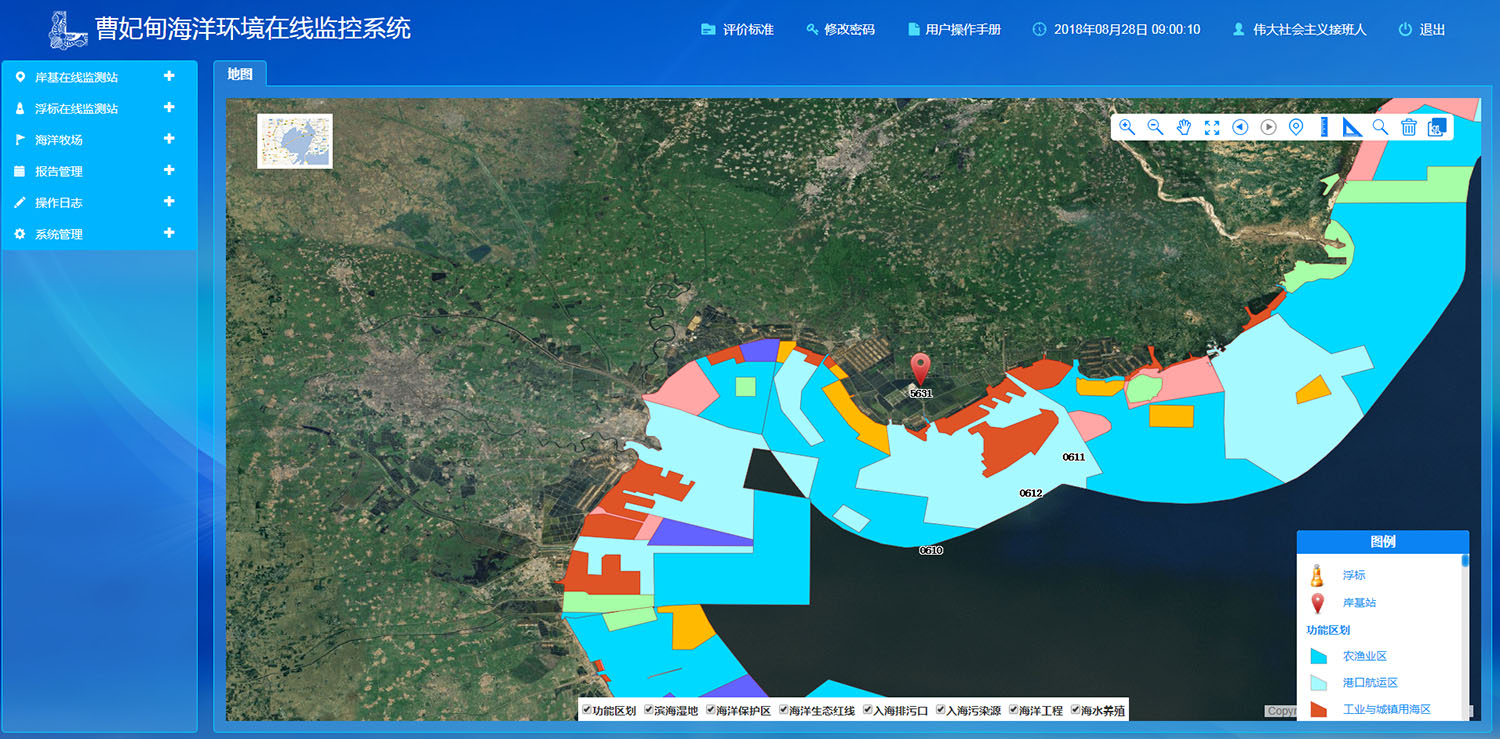This screenshot has width=1500, height=739.
Task: Click the 图例 legend panel header
Action: click(x=1383, y=542)
